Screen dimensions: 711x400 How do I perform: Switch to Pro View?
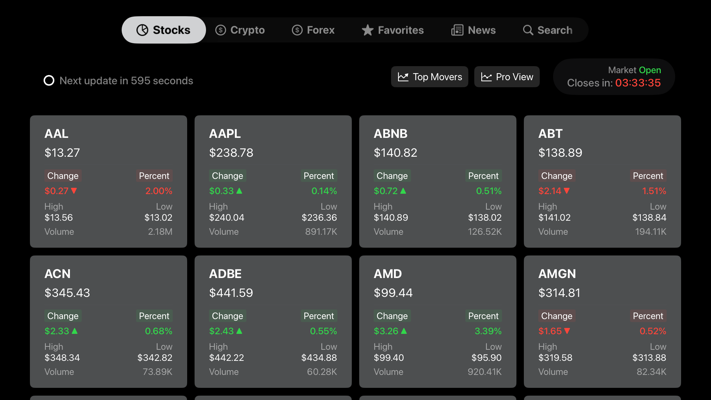tap(507, 77)
